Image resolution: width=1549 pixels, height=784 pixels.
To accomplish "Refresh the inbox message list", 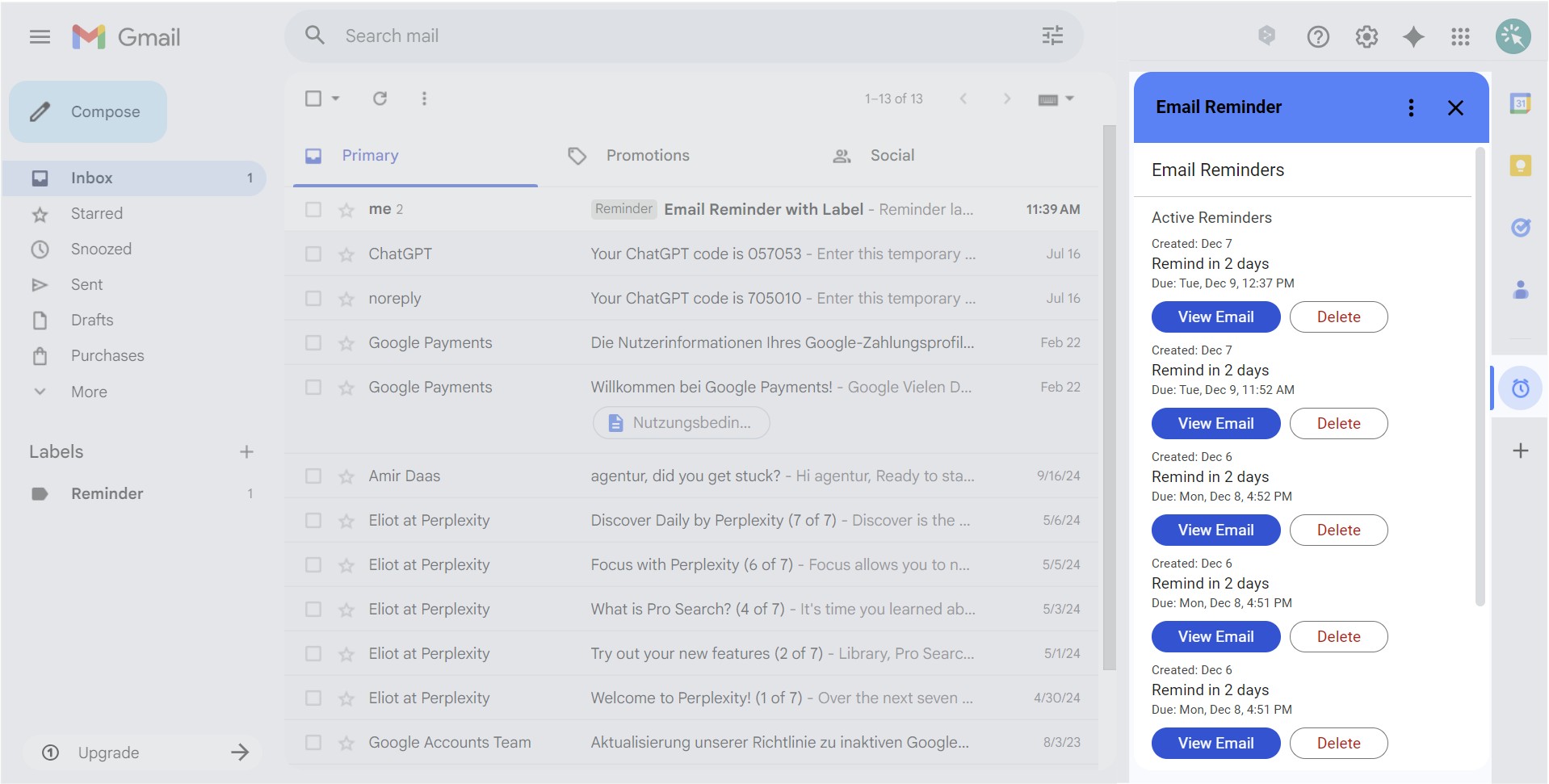I will click(x=380, y=99).
